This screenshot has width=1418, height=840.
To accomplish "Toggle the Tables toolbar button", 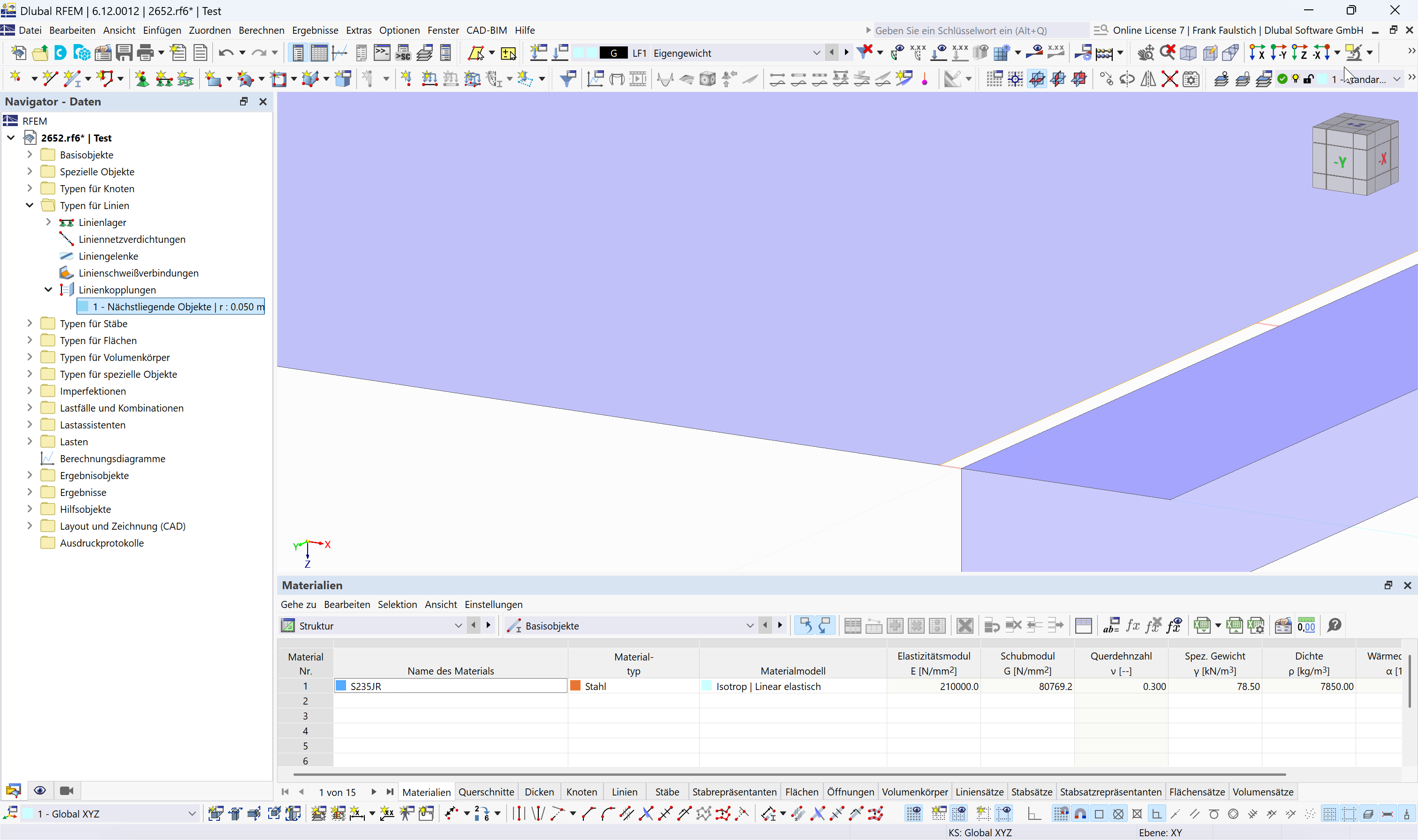I will click(x=319, y=53).
